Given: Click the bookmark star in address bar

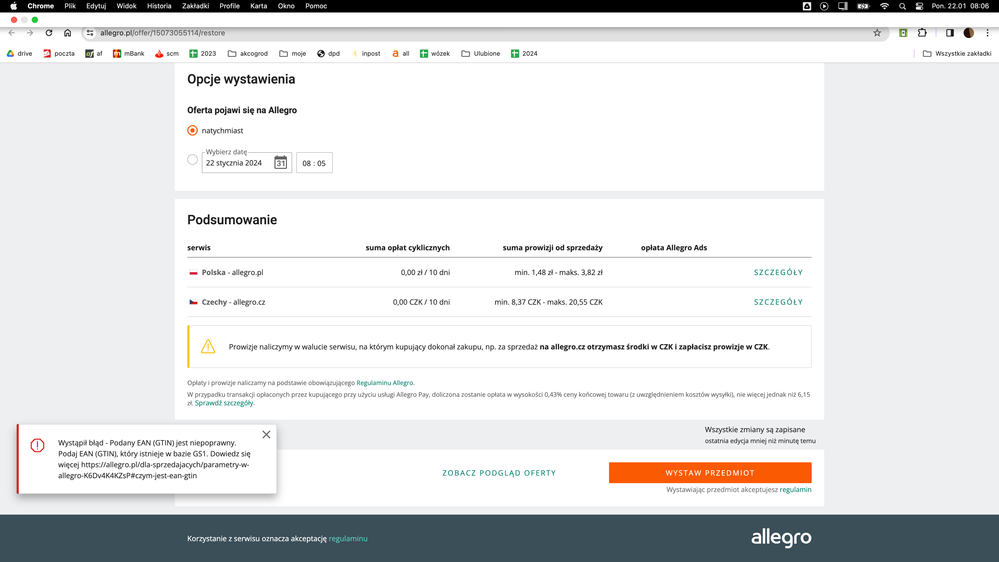Looking at the screenshot, I should [x=877, y=33].
